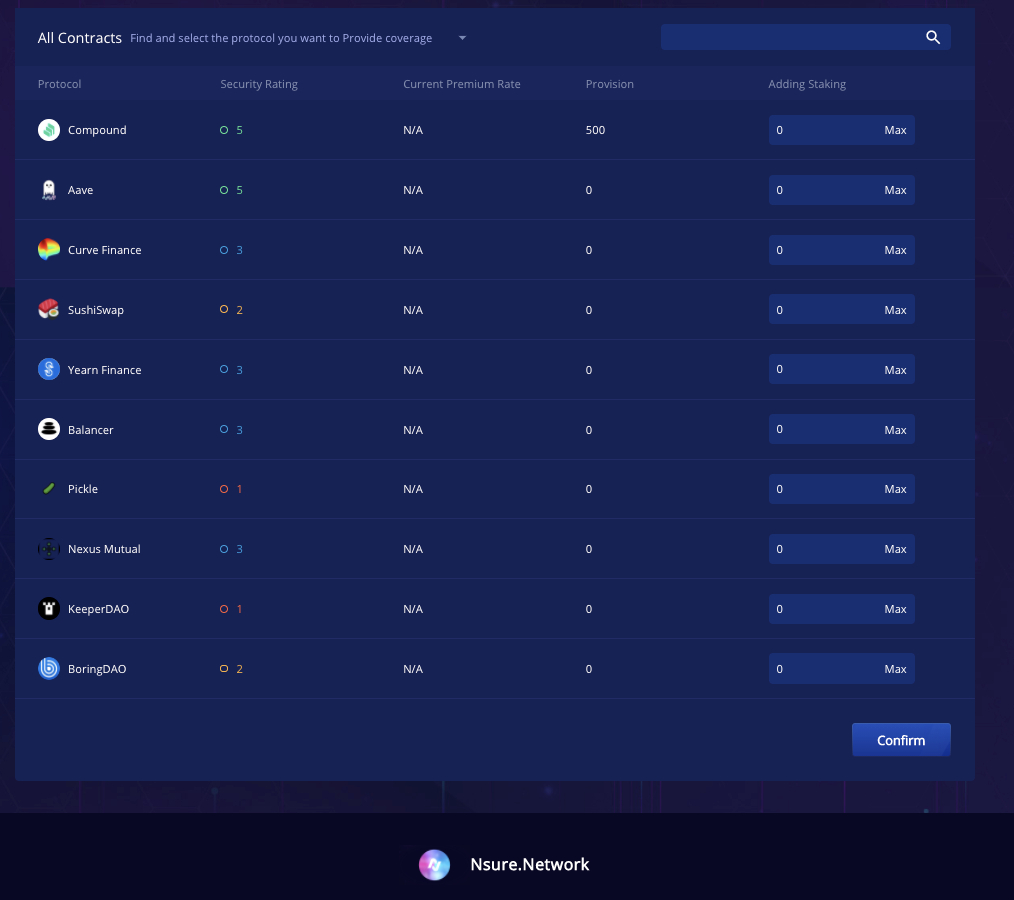This screenshot has height=900, width=1014.
Task: Click Max for Nexus Mutual staking
Action: (895, 549)
